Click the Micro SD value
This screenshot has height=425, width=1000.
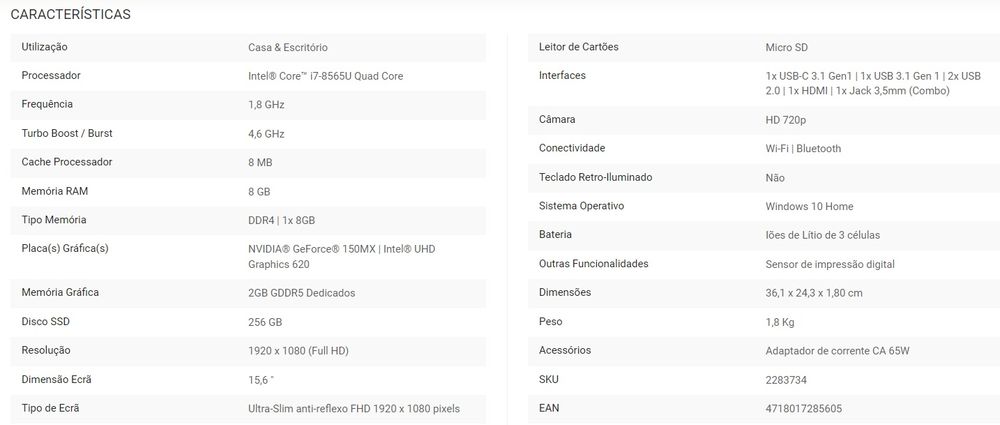[788, 47]
